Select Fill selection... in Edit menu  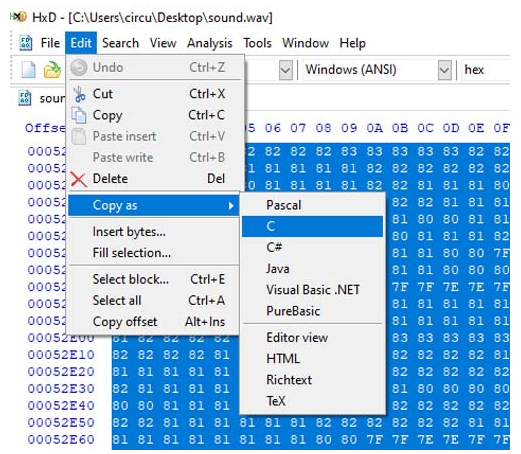[x=154, y=253]
